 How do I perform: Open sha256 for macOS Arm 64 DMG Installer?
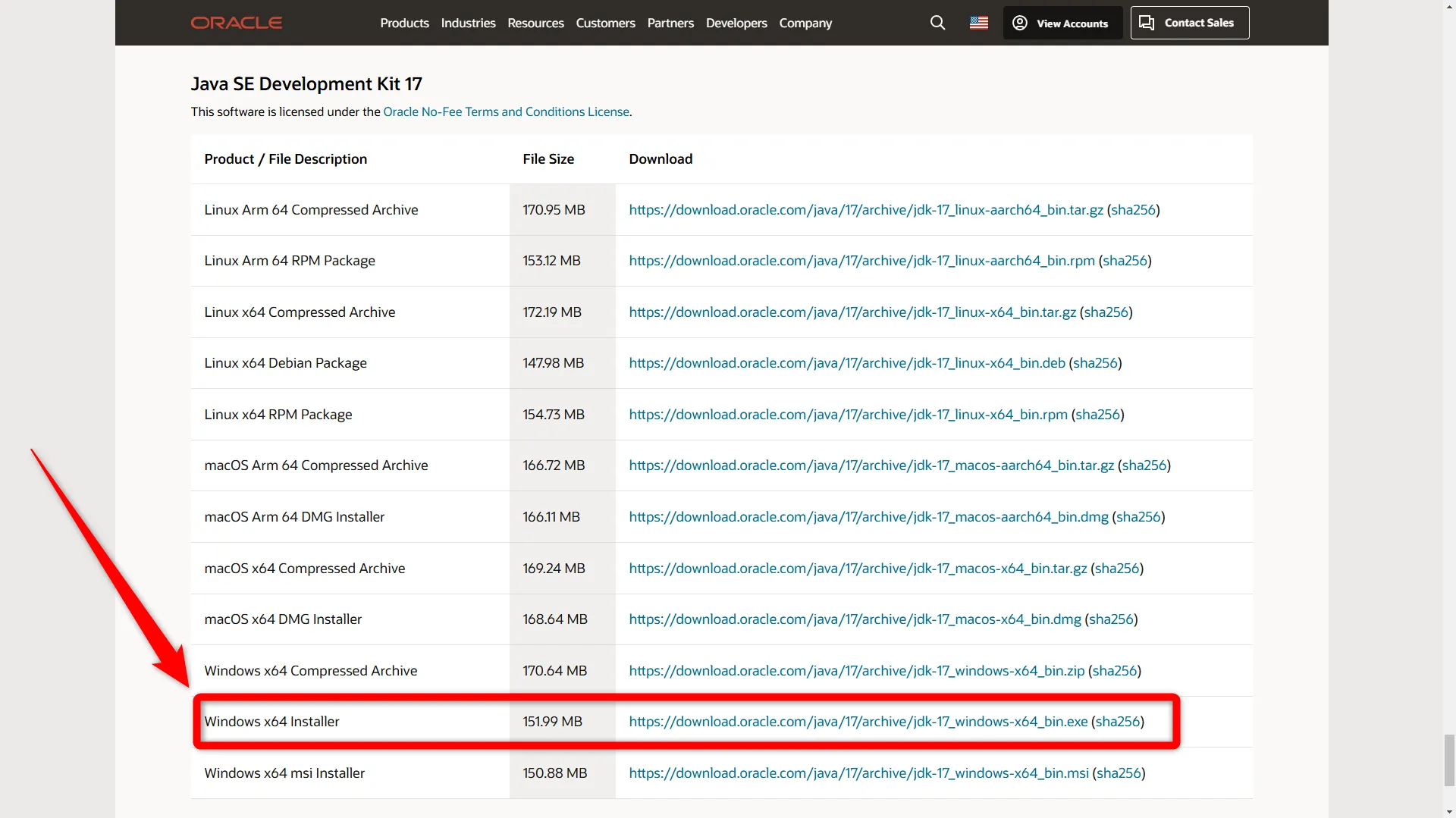pyautogui.click(x=1138, y=517)
